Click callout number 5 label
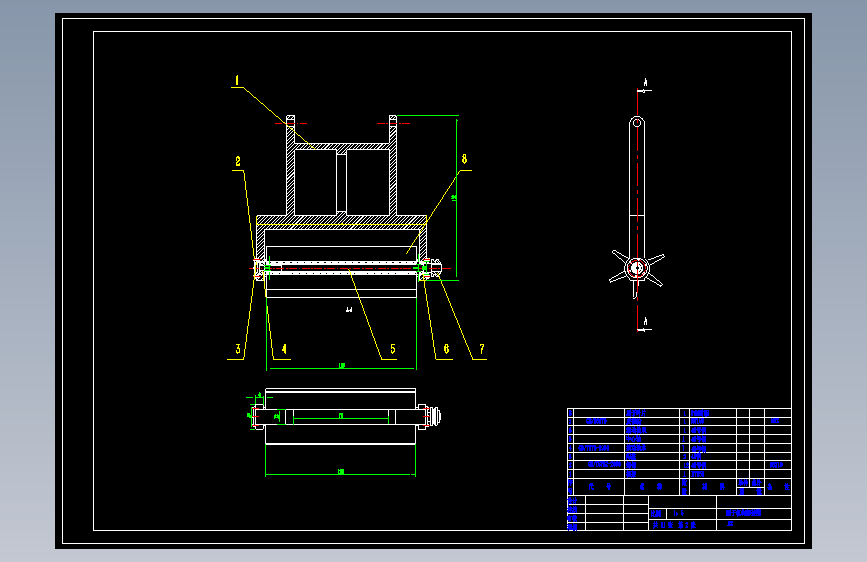Screen dimensions: 867x562 [393, 349]
